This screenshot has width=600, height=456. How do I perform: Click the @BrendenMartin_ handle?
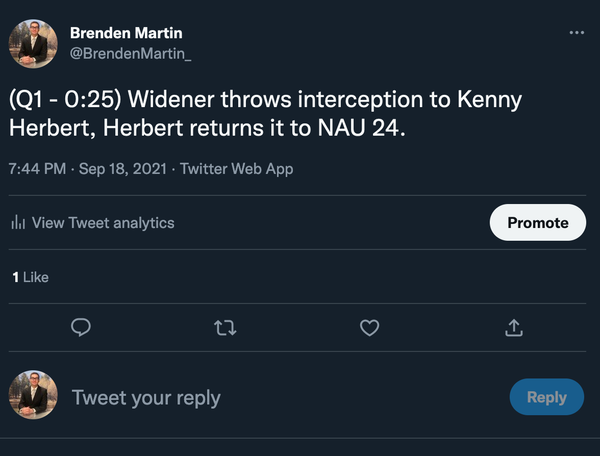tap(130, 52)
